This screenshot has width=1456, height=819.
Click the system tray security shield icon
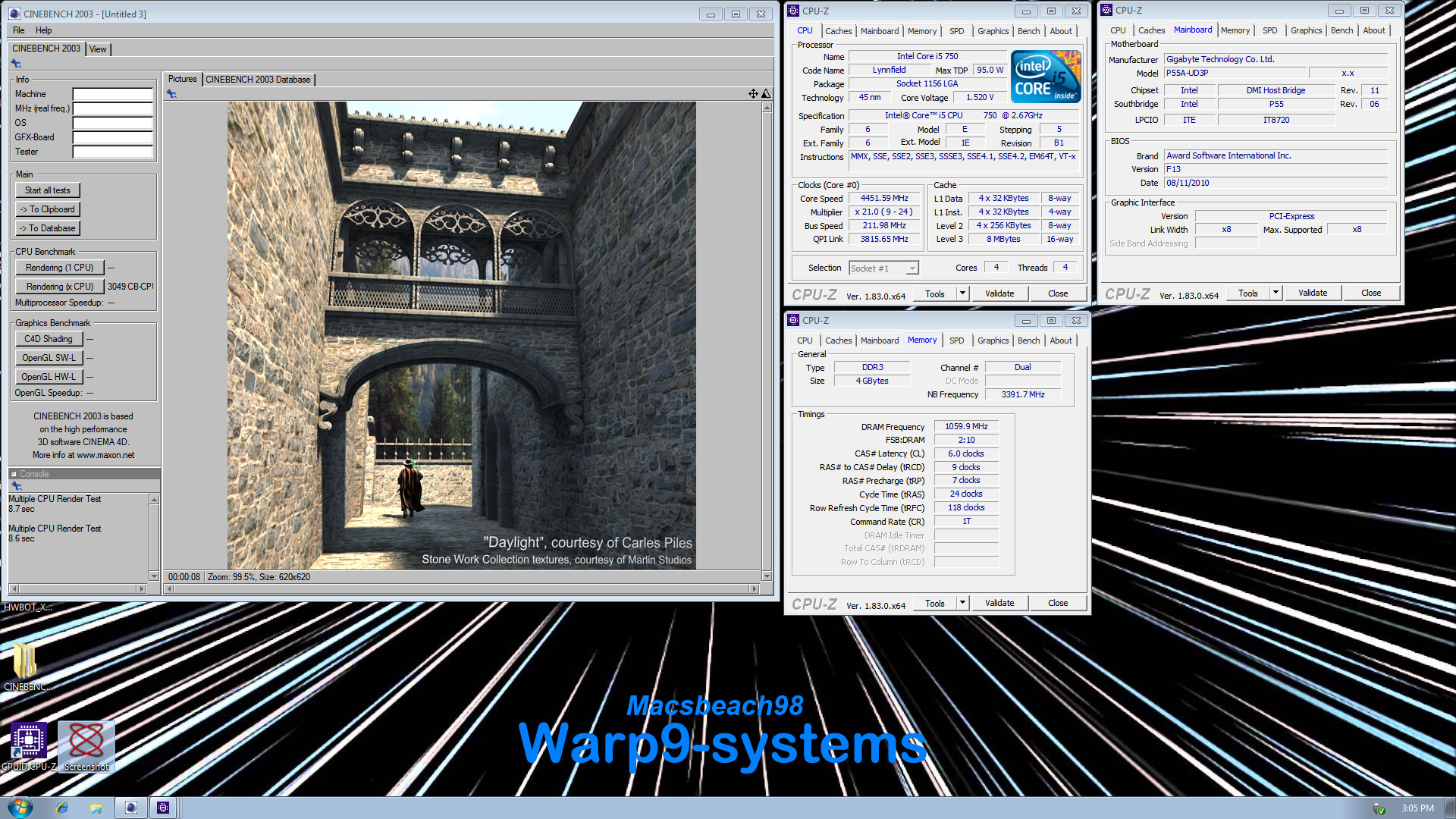click(1379, 808)
